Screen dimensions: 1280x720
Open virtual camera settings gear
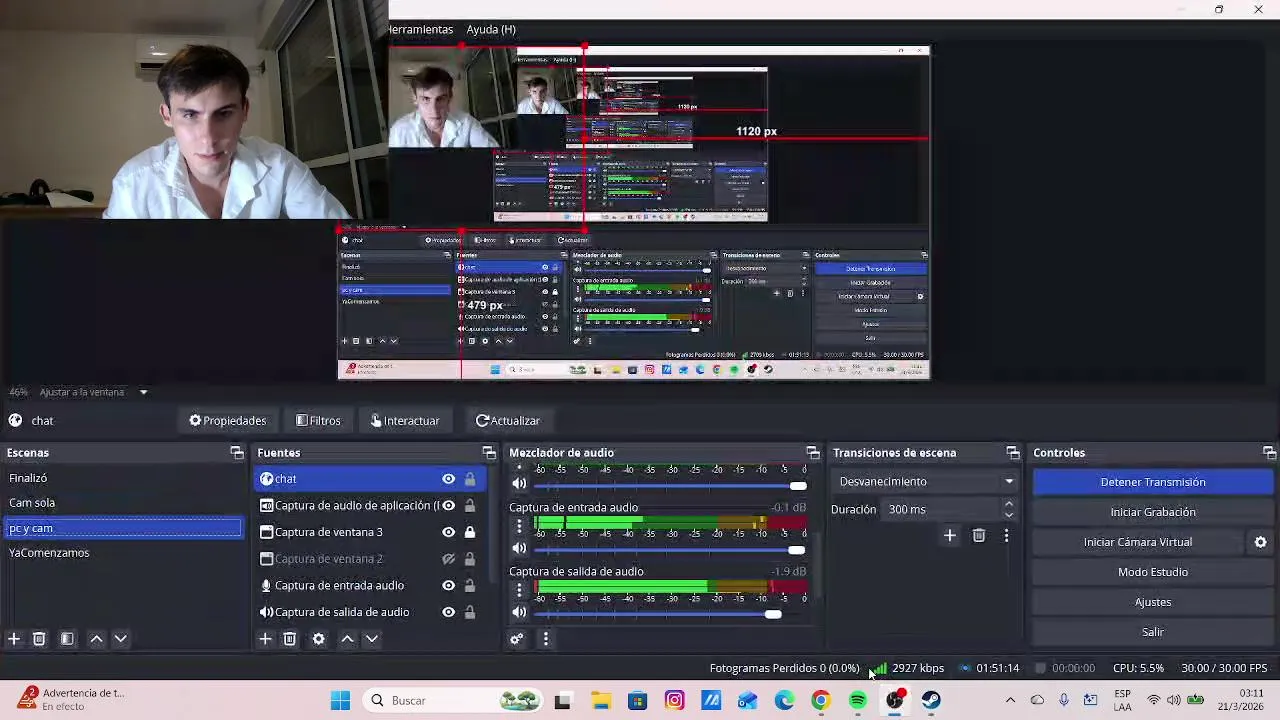pyautogui.click(x=1260, y=542)
